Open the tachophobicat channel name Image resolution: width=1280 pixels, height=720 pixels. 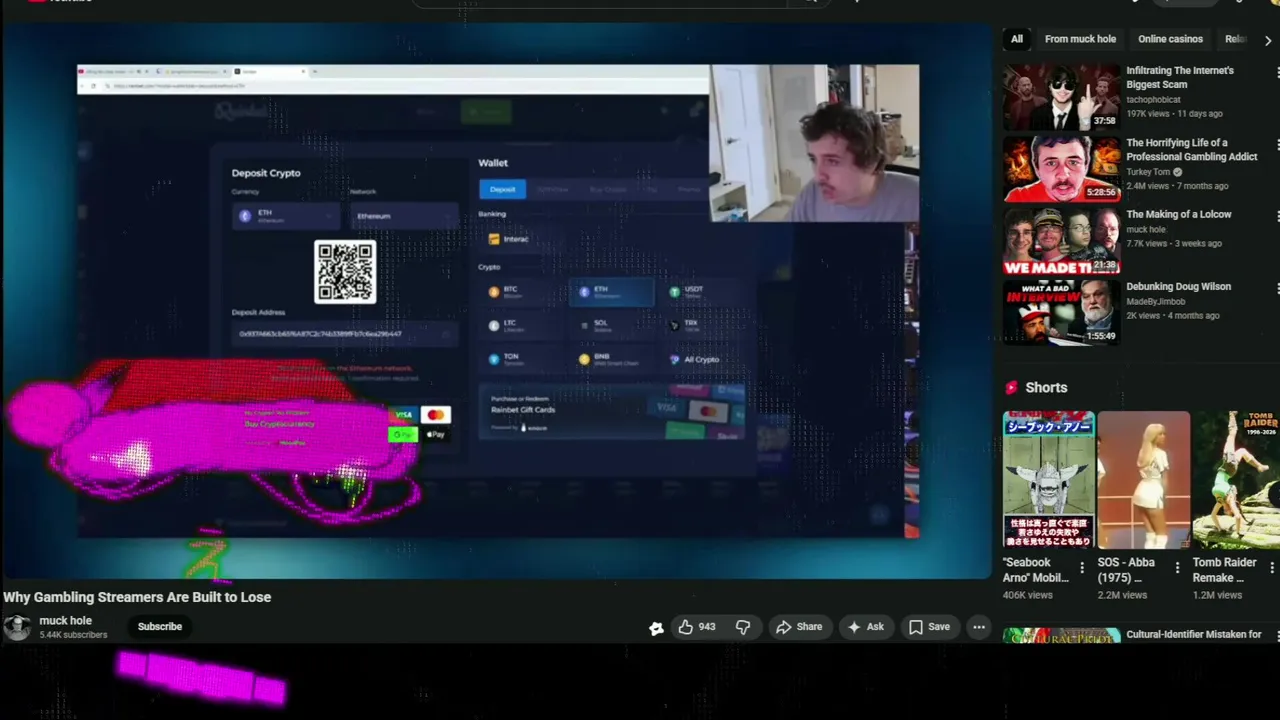1153,100
